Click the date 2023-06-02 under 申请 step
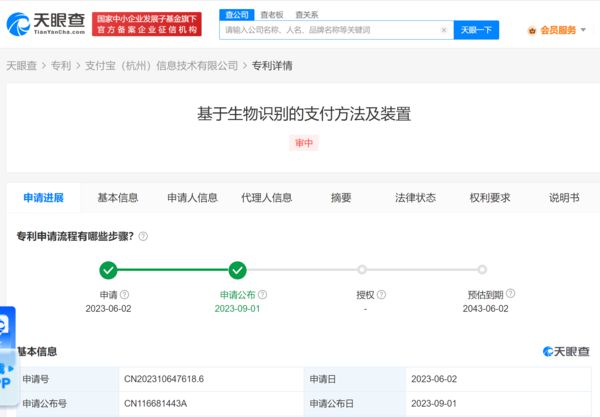This screenshot has height=417, width=600. pyautogui.click(x=108, y=309)
